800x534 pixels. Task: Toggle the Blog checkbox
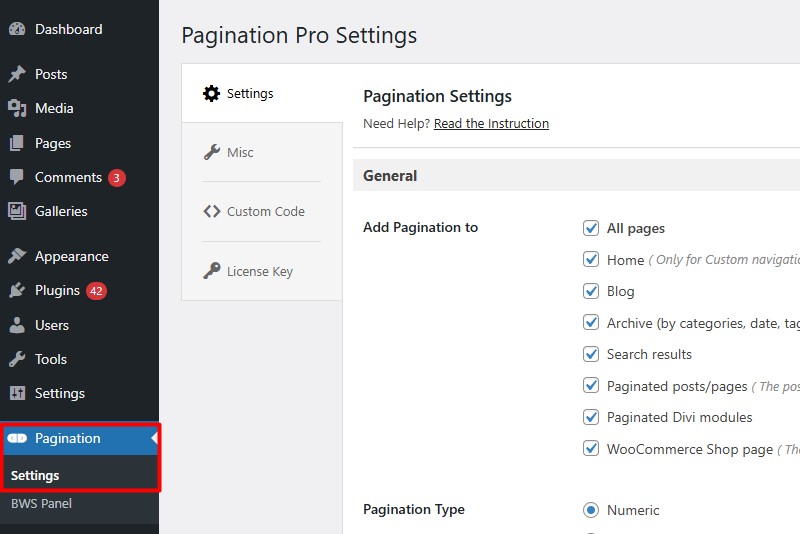pos(591,291)
